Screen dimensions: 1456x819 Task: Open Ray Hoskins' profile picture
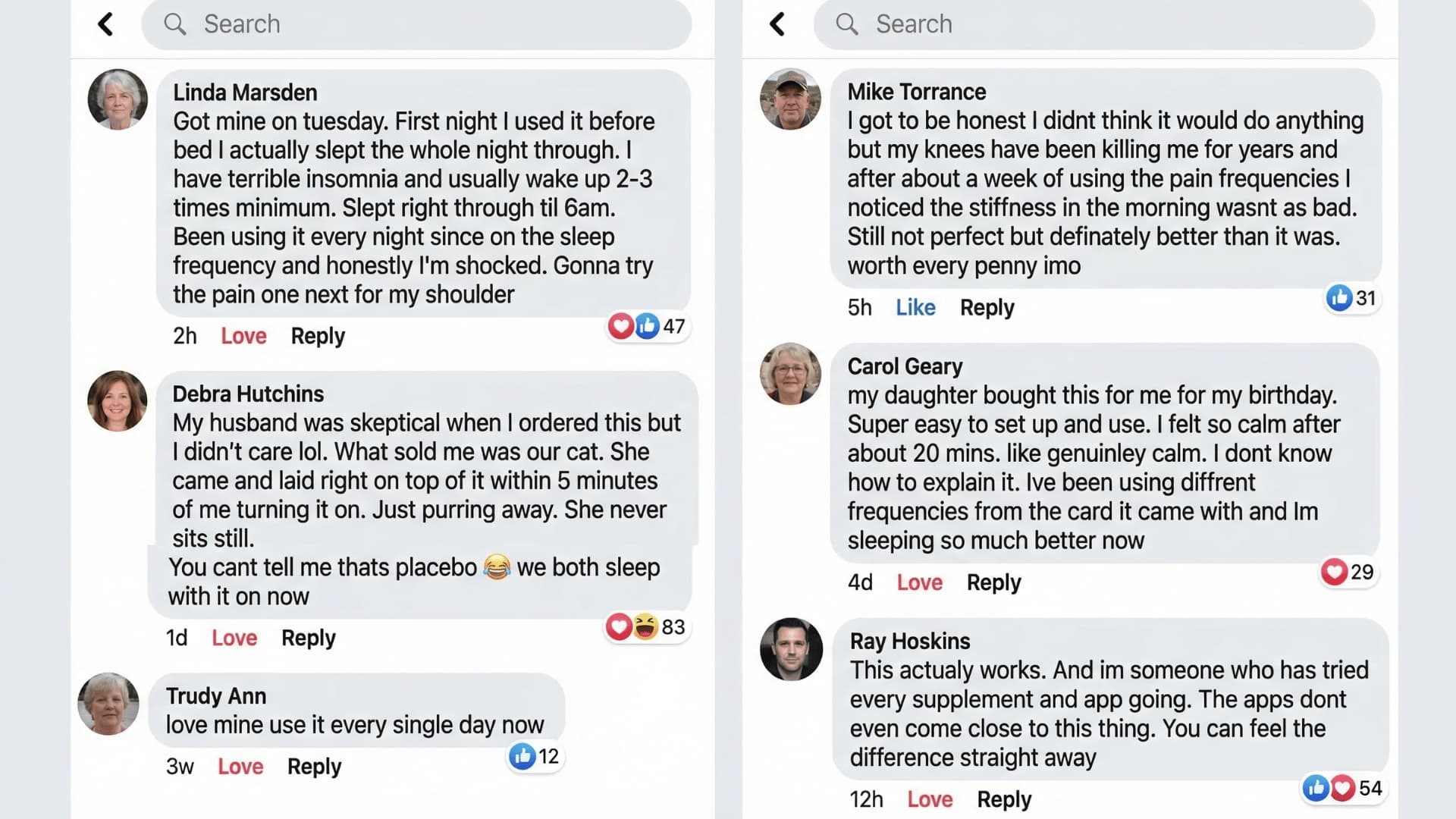click(791, 649)
